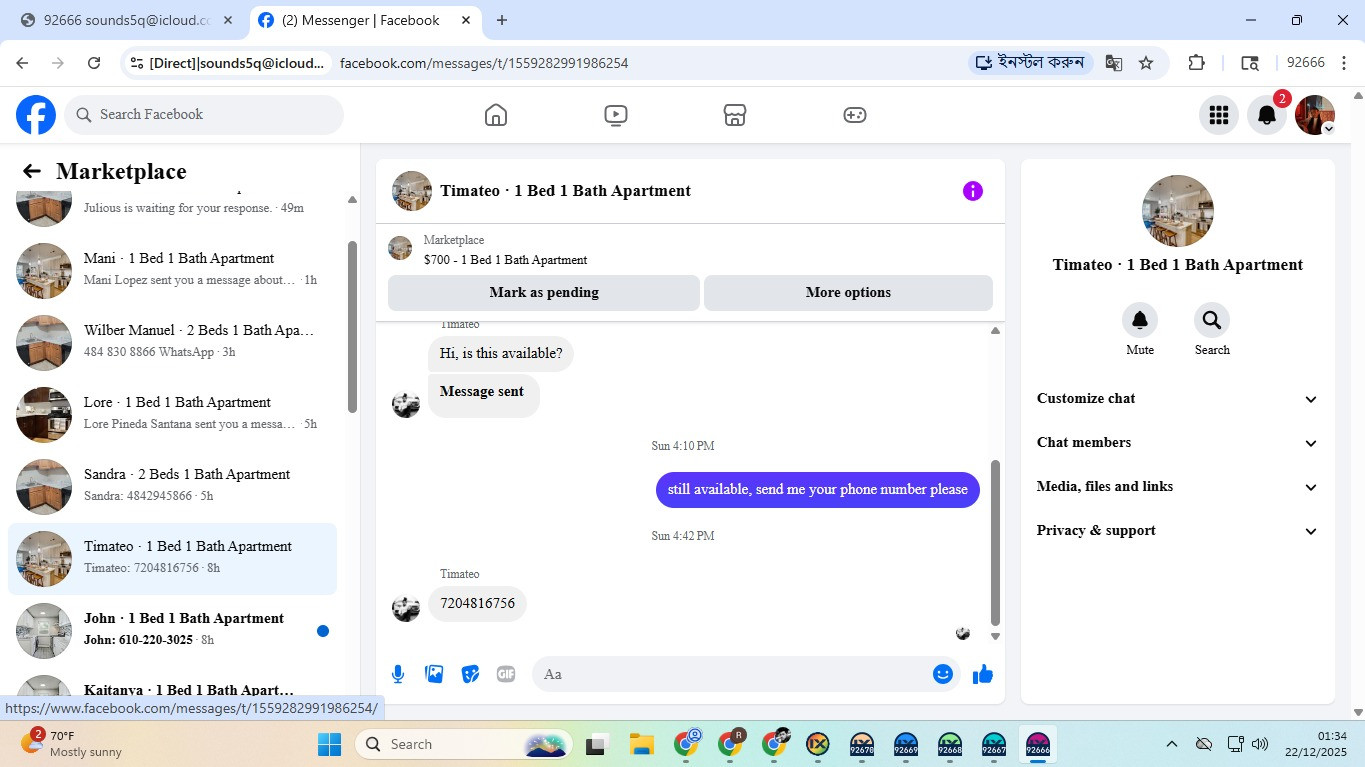Expand Privacy & support section

[1178, 531]
